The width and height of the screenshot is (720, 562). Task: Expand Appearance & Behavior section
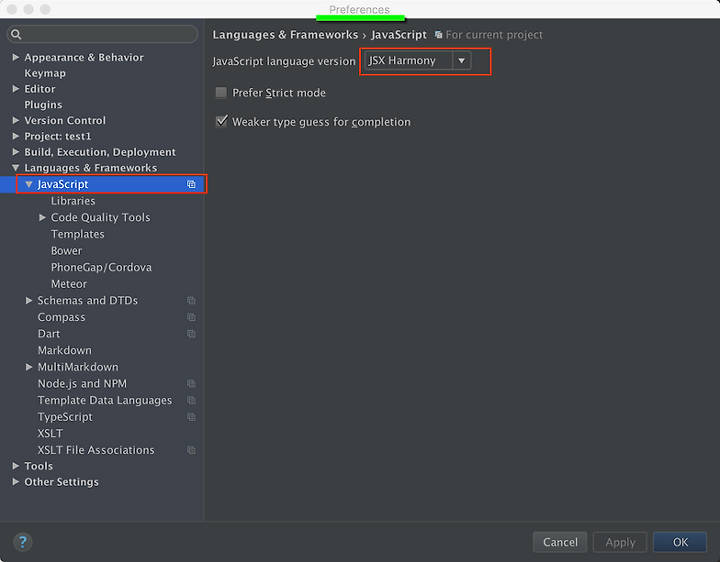[x=16, y=57]
